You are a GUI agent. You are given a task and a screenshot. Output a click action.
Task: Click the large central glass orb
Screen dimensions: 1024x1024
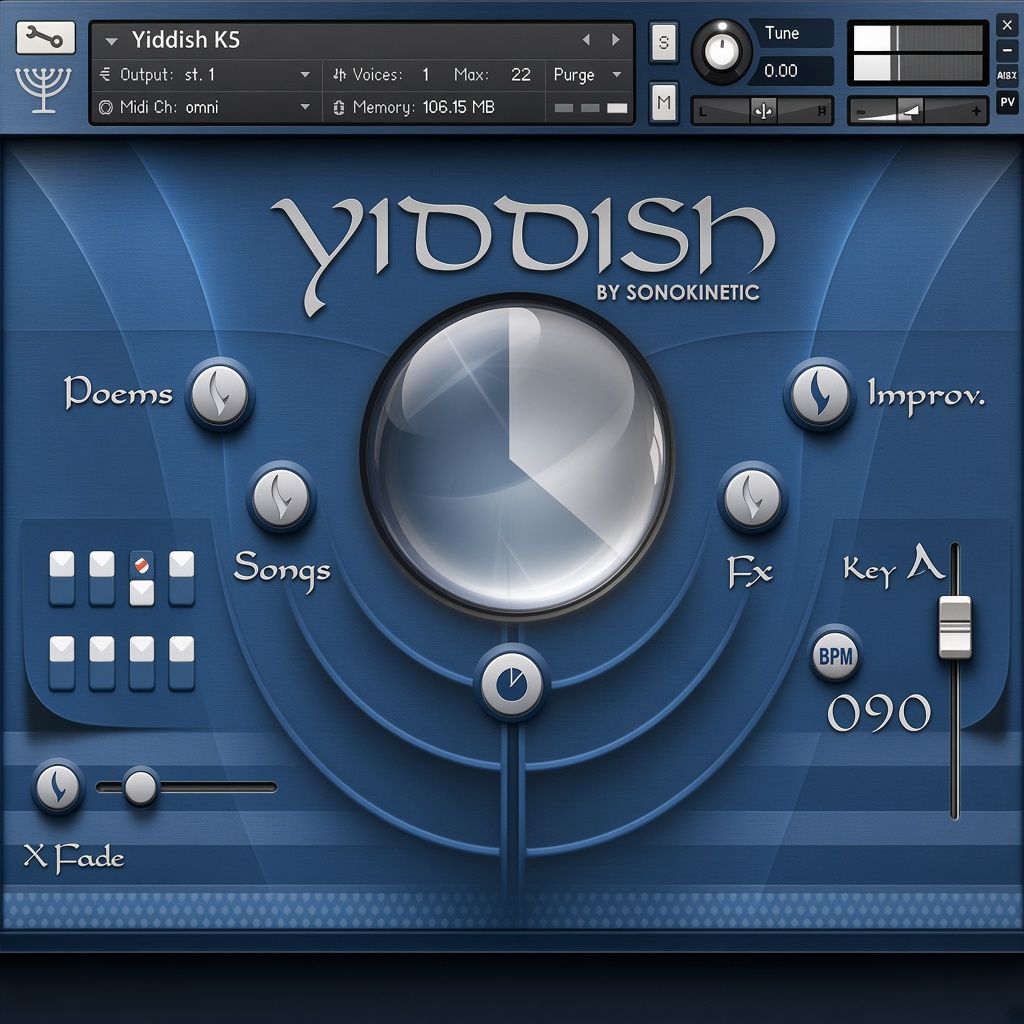(x=517, y=456)
